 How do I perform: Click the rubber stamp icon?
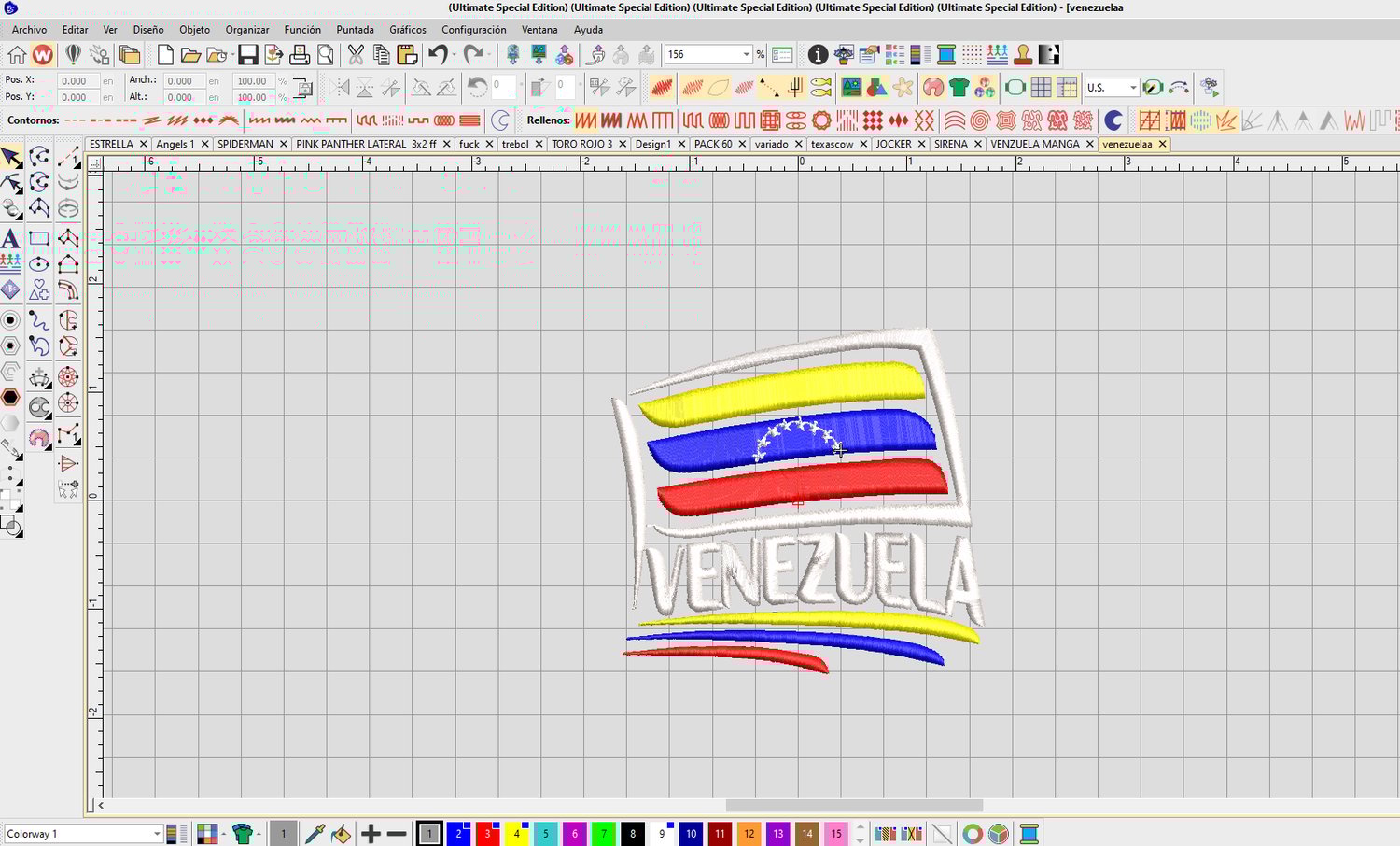tap(1023, 55)
